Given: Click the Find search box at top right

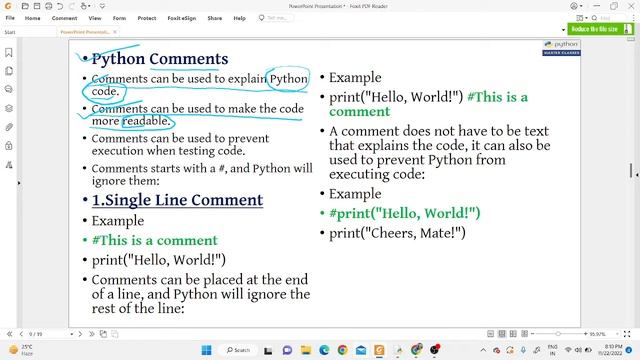Looking at the screenshot, I should pyautogui.click(x=609, y=18).
